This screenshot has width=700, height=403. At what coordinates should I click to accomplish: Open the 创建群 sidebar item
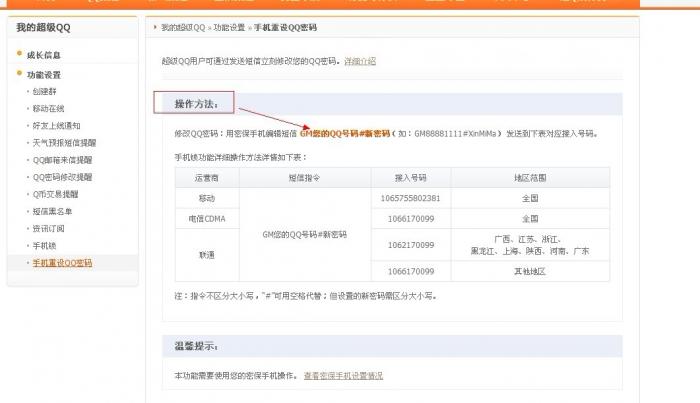point(44,91)
